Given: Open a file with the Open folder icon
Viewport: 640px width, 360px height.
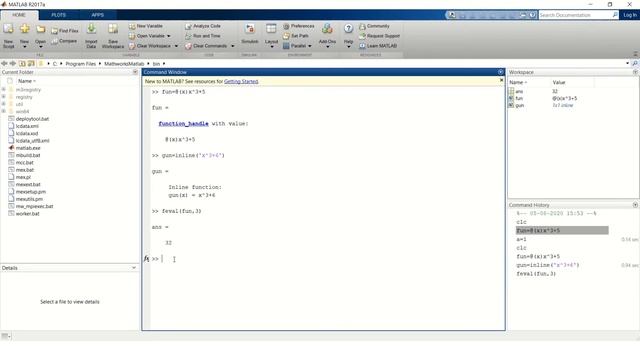Looking at the screenshot, I should [40, 36].
